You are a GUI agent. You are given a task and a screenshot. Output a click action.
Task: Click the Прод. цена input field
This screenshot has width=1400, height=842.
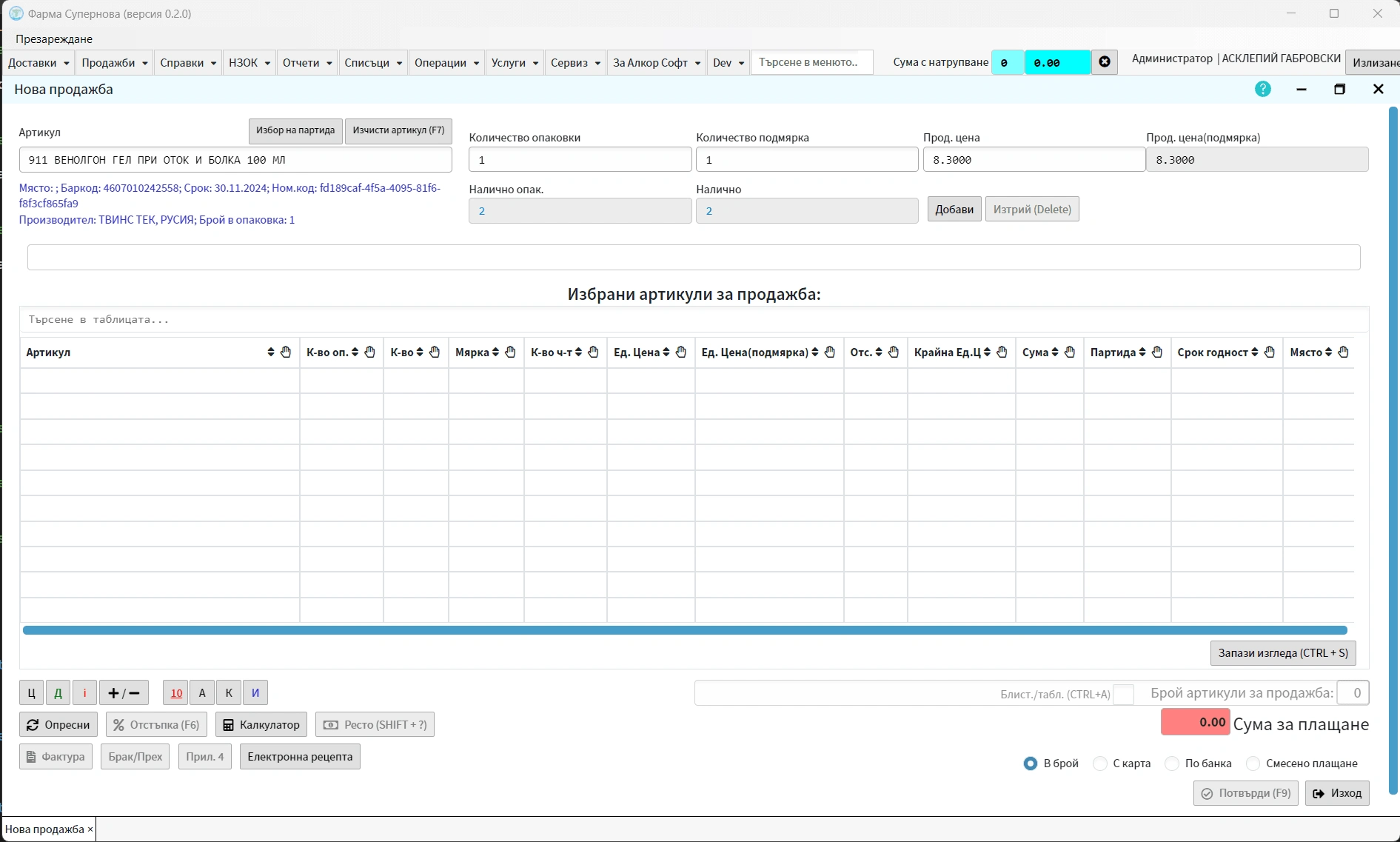click(x=1034, y=160)
